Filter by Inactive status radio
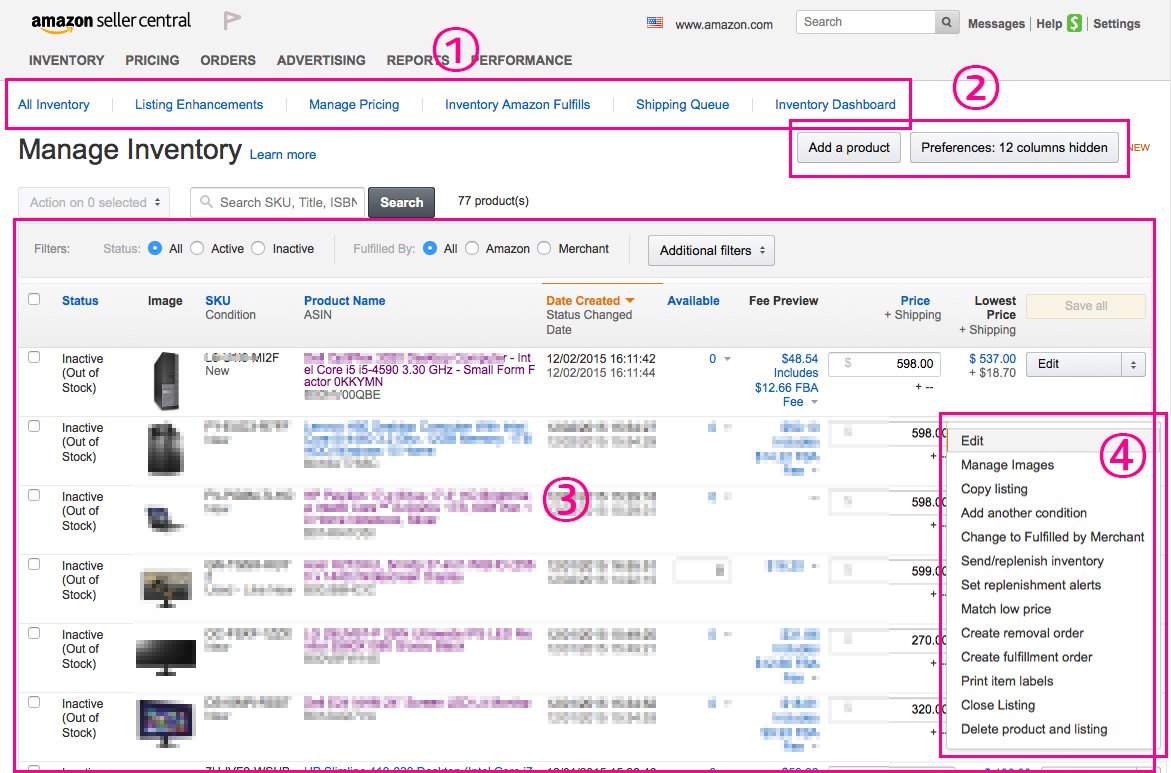 point(258,248)
